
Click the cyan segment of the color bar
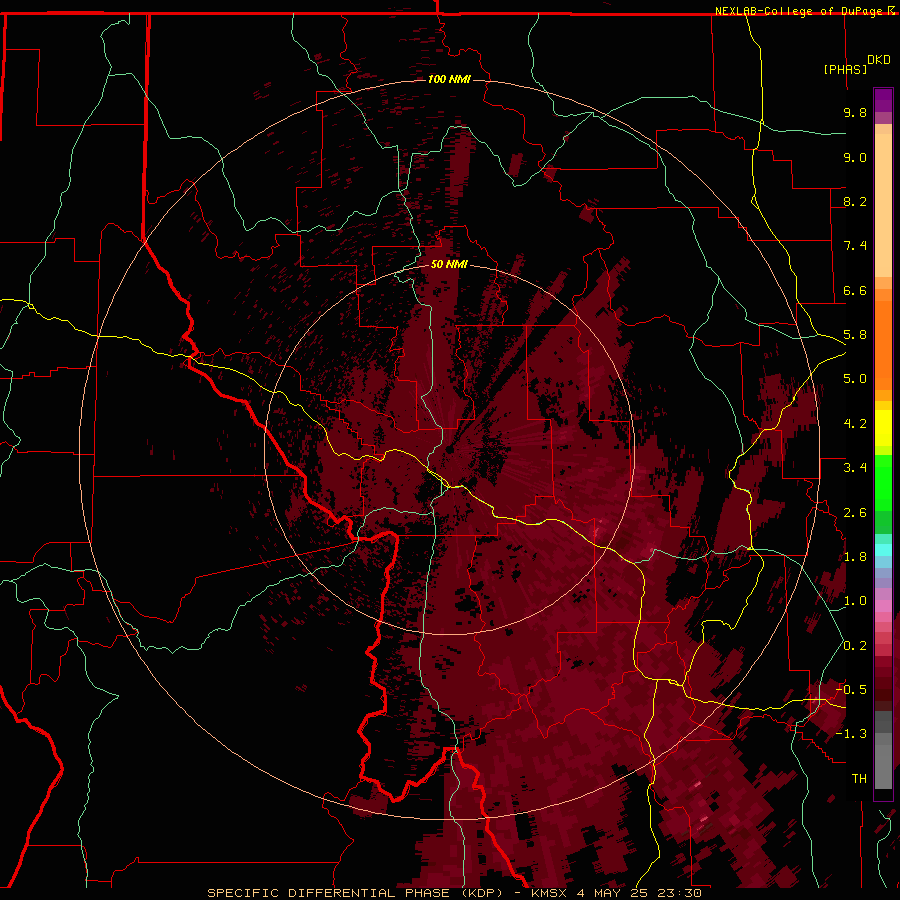pos(883,550)
